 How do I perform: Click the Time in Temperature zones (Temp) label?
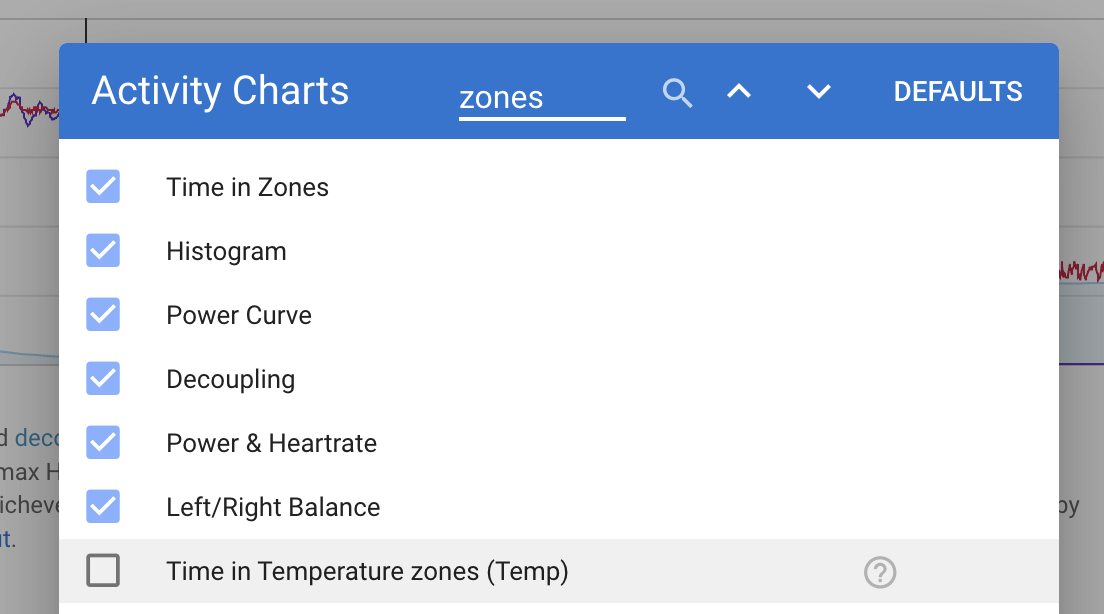[x=367, y=571]
